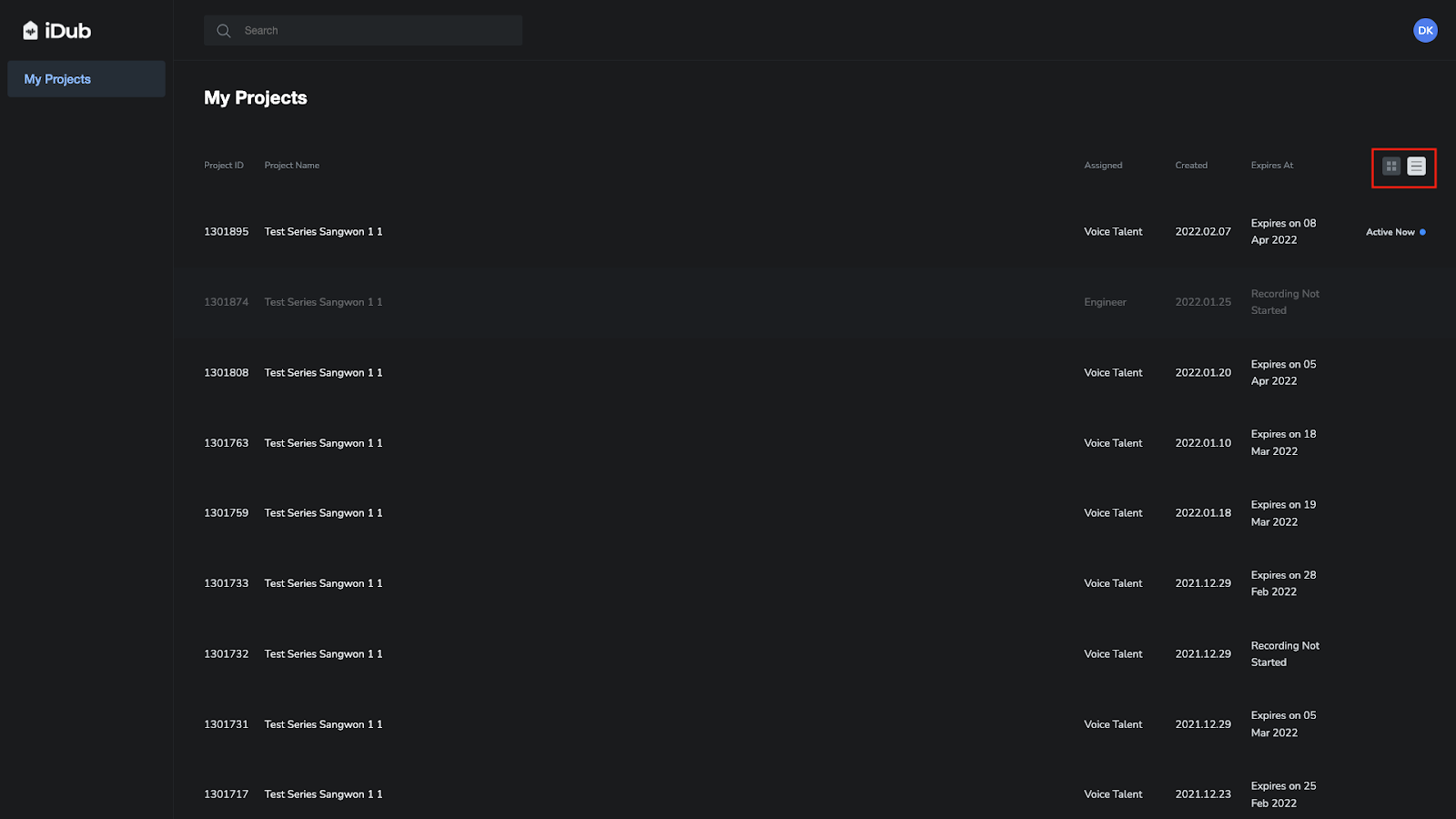Image resolution: width=1456 pixels, height=819 pixels.
Task: Focus the Search input field
Action: [x=363, y=30]
